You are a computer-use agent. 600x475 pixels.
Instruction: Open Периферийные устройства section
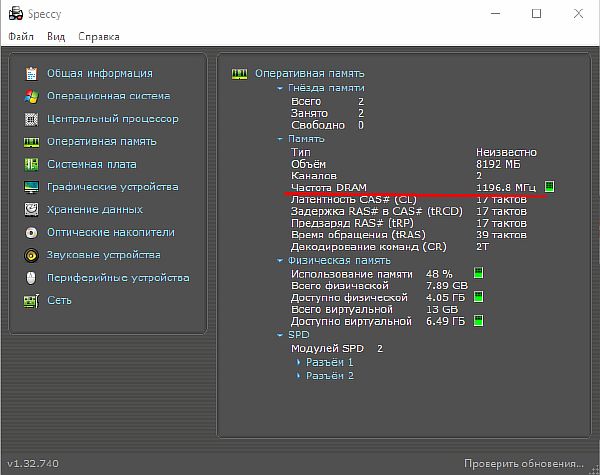tap(118, 278)
